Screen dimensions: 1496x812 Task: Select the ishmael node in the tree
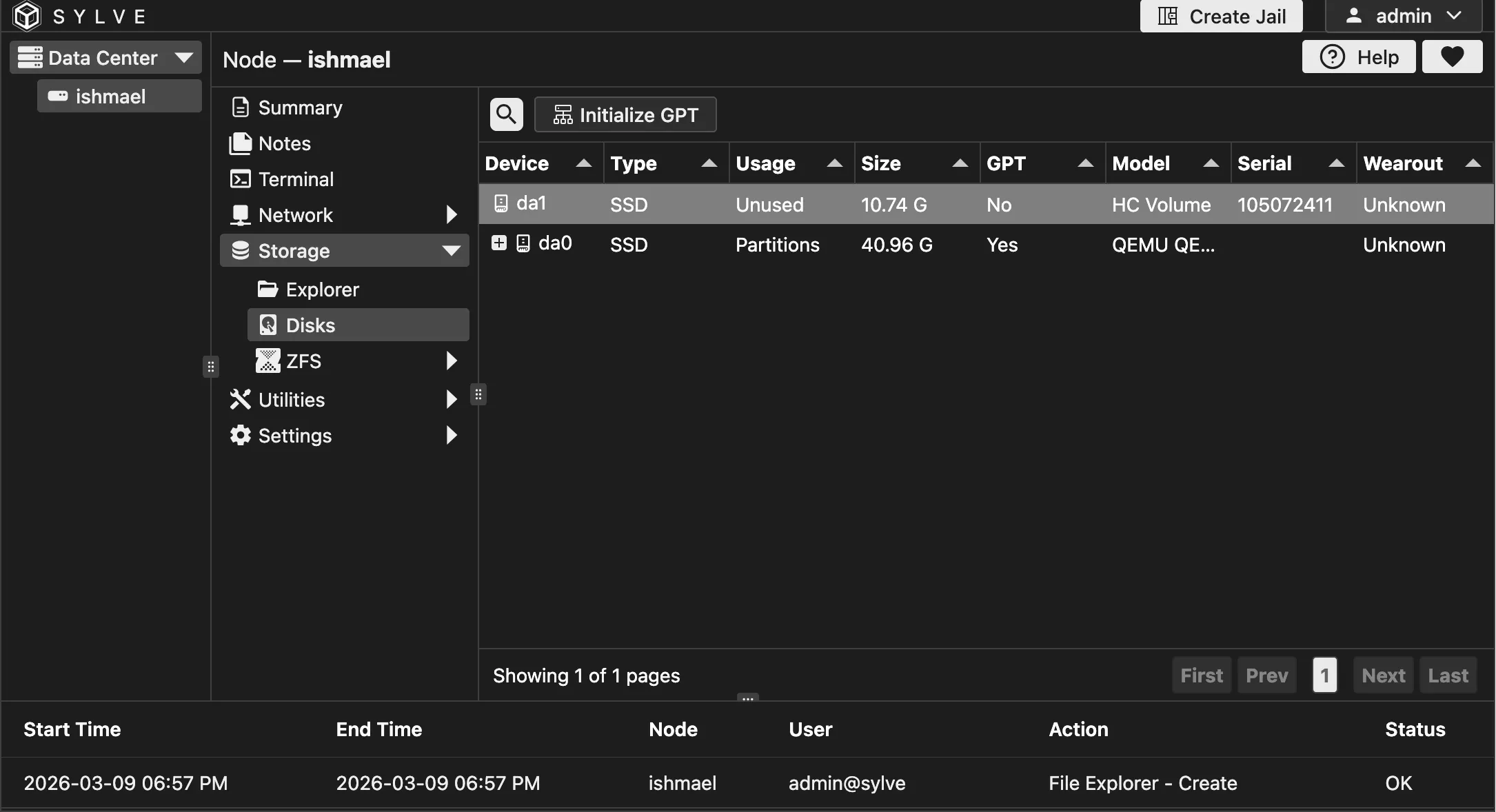coord(119,96)
